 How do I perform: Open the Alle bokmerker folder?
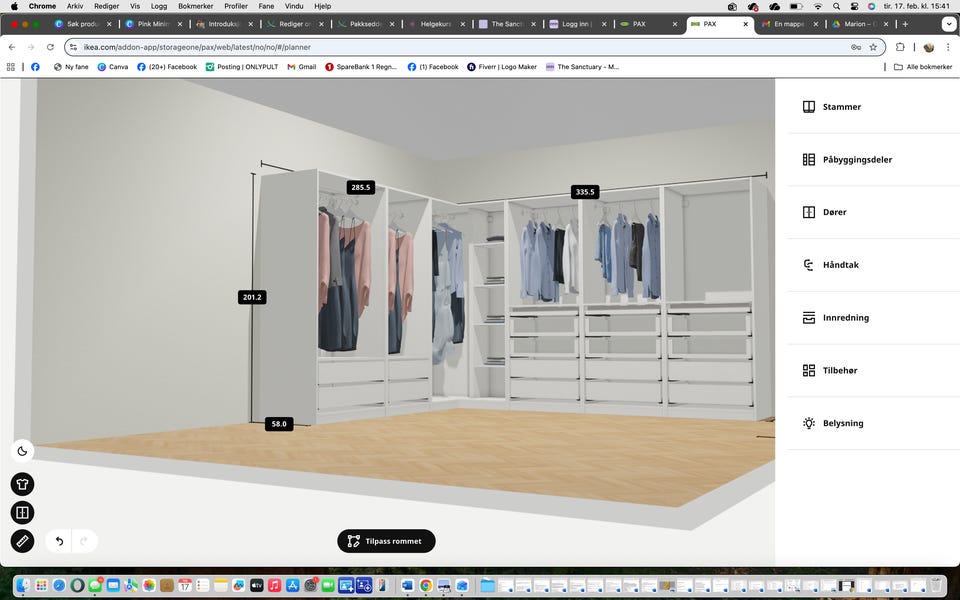[923, 67]
